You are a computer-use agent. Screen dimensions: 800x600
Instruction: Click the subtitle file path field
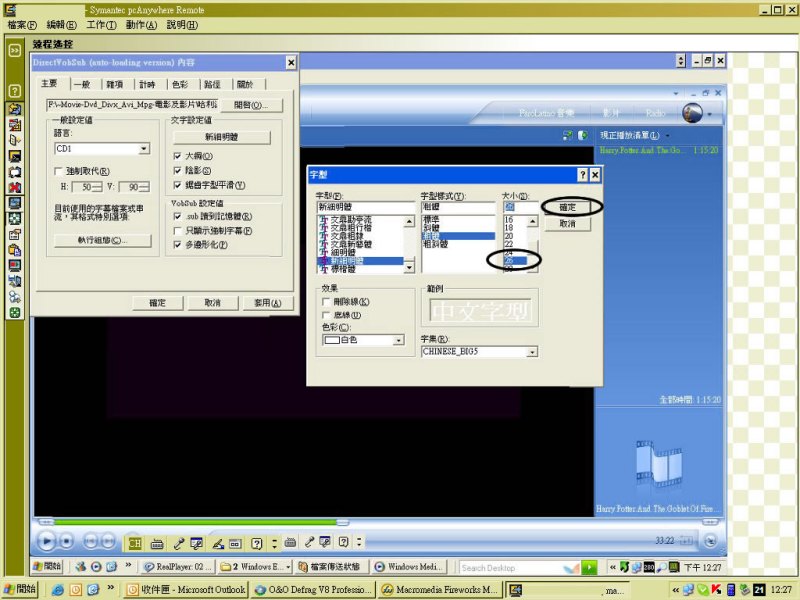(133, 105)
